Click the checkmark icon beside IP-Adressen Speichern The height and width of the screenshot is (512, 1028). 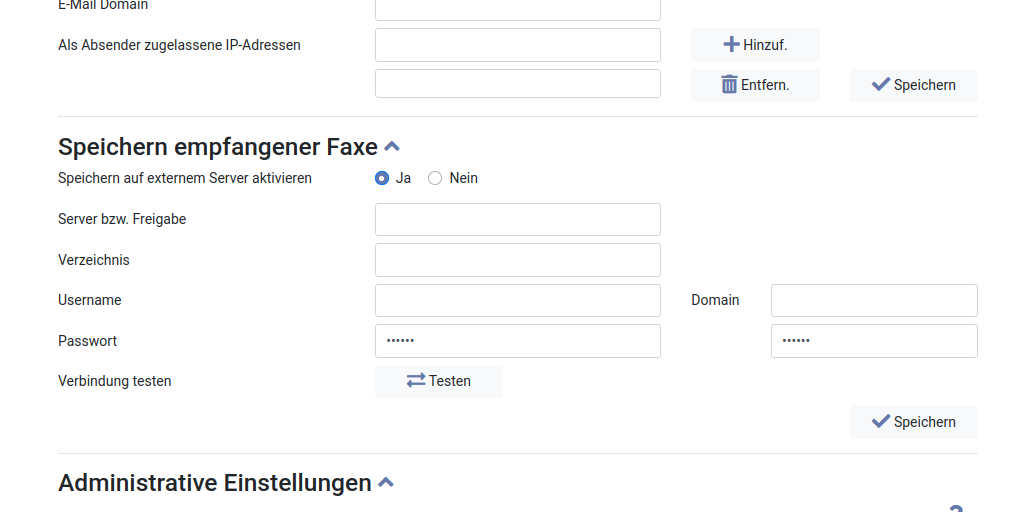pyautogui.click(x=880, y=85)
